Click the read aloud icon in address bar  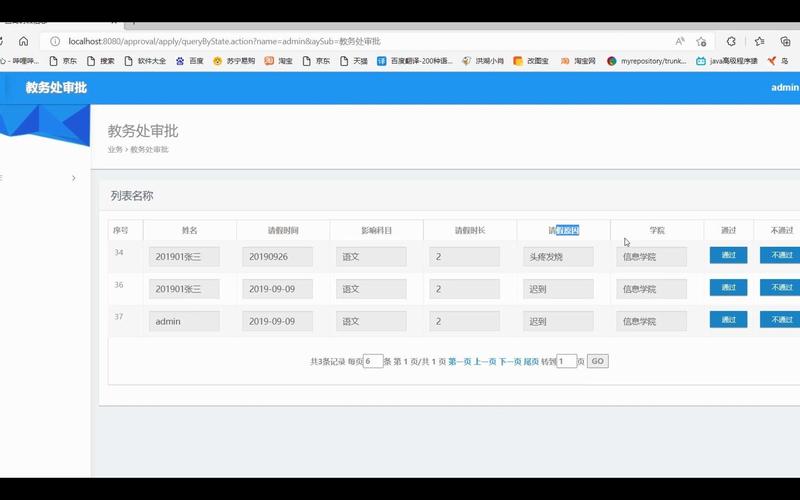pyautogui.click(x=680, y=41)
